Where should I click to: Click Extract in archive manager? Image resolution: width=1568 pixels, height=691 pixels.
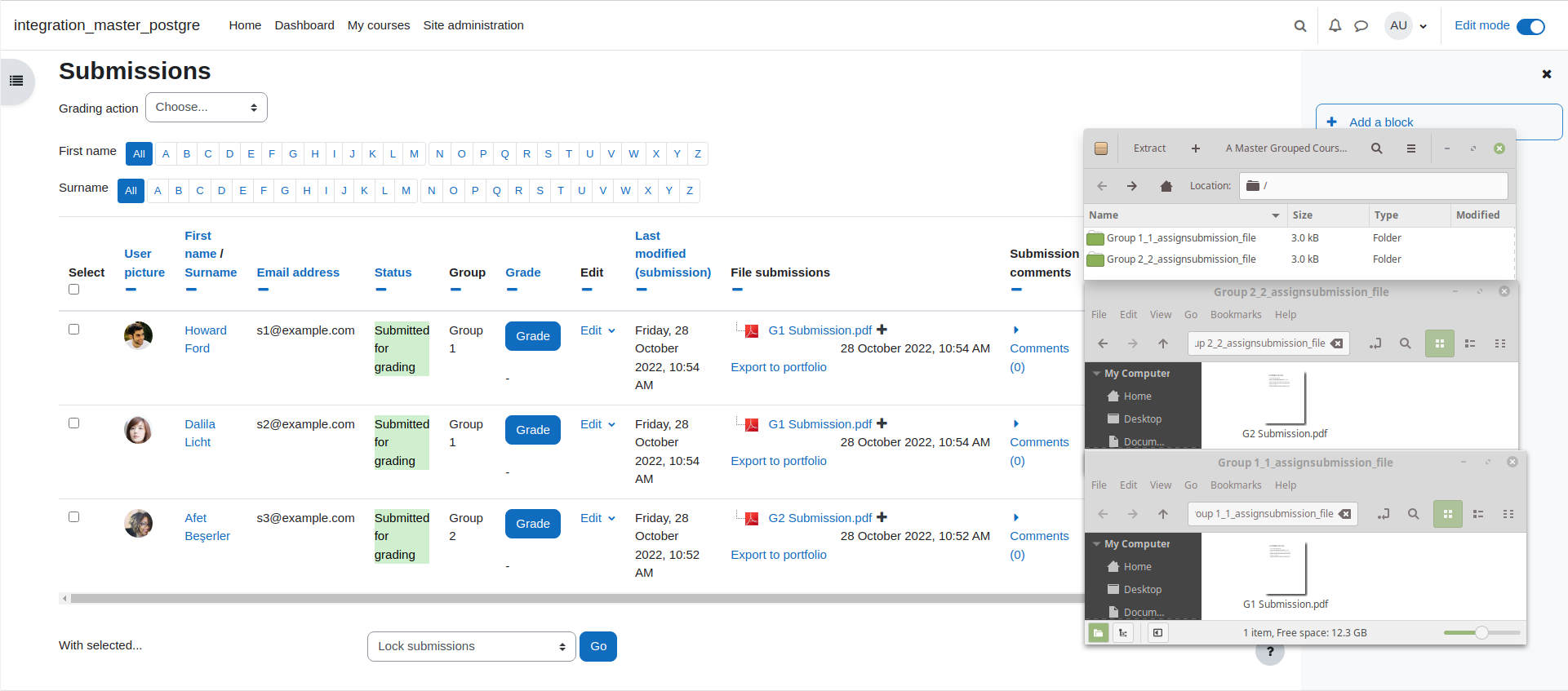1149,148
